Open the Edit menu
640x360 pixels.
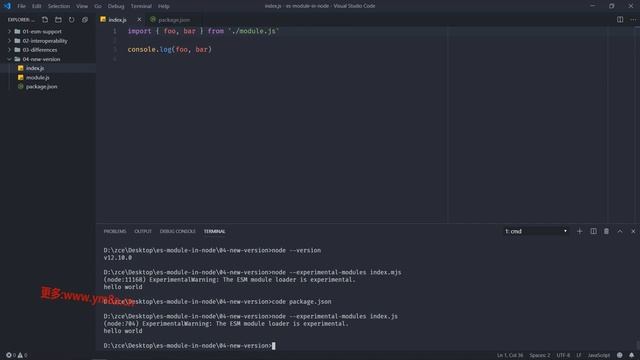coord(37,6)
